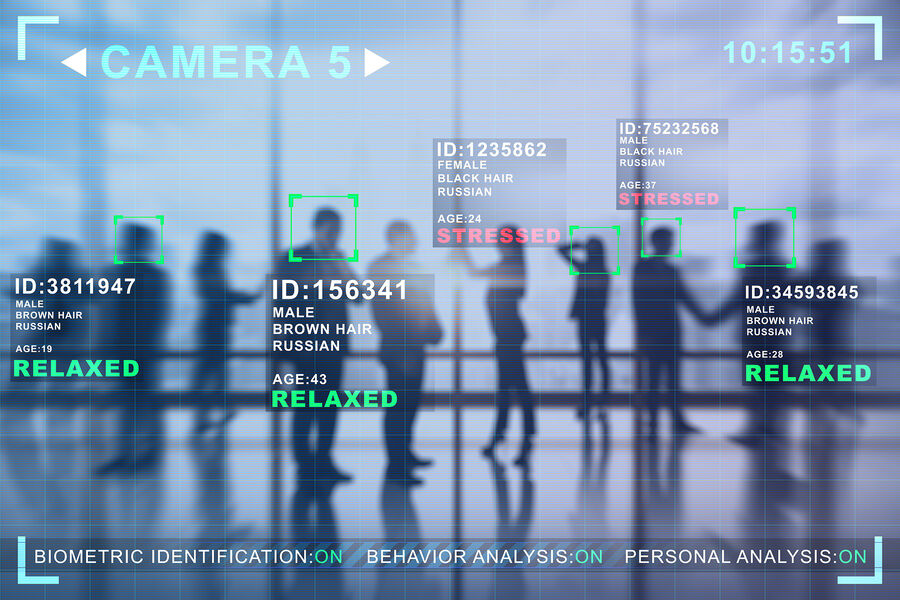Click the 10:15:51 timestamp

(788, 53)
